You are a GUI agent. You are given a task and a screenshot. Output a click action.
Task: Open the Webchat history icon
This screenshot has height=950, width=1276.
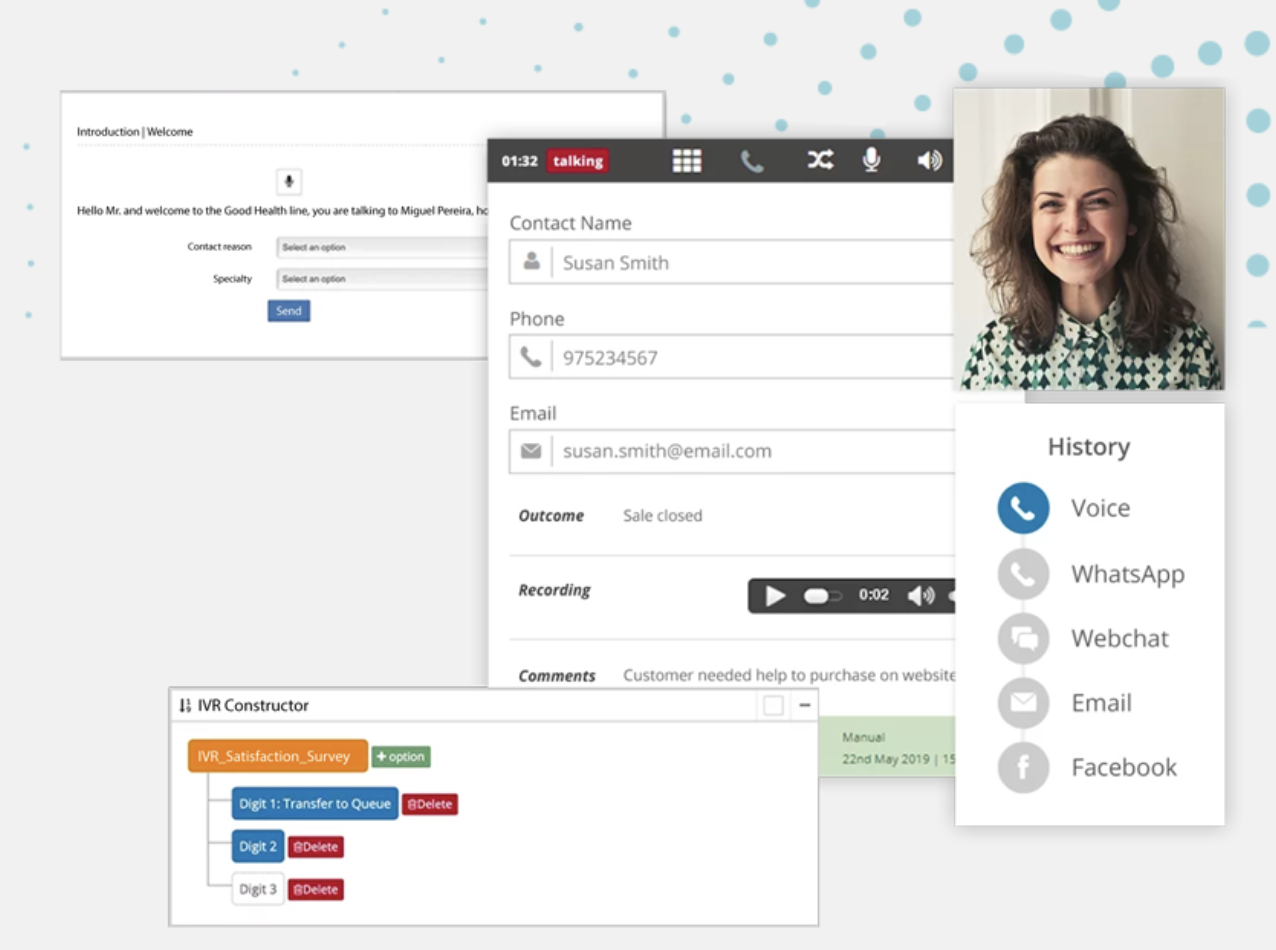[1023, 639]
